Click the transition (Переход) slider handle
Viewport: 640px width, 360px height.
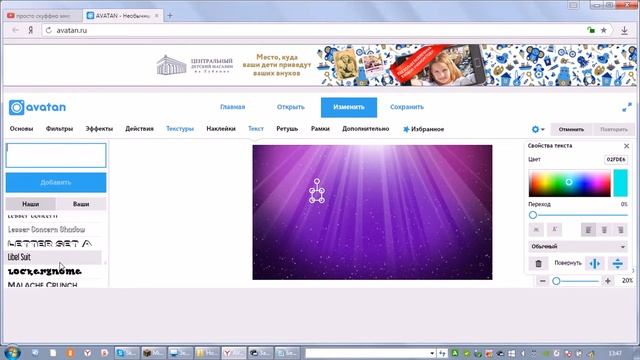[x=533, y=215]
